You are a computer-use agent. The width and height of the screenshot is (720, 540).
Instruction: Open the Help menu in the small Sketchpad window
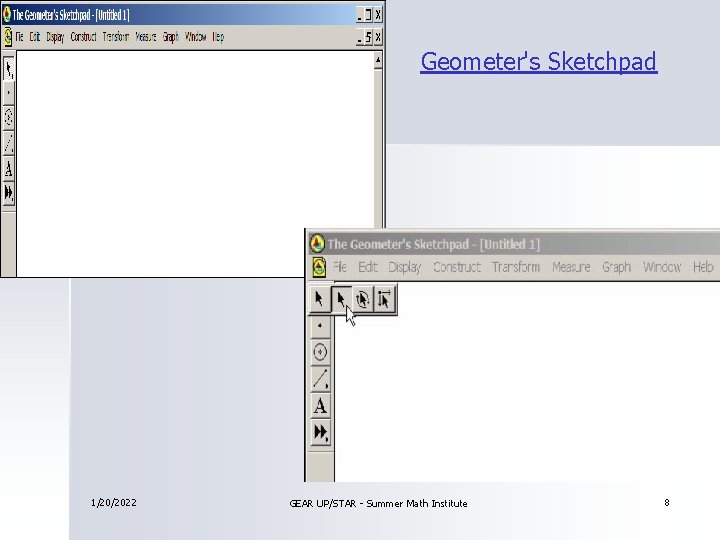click(x=218, y=37)
